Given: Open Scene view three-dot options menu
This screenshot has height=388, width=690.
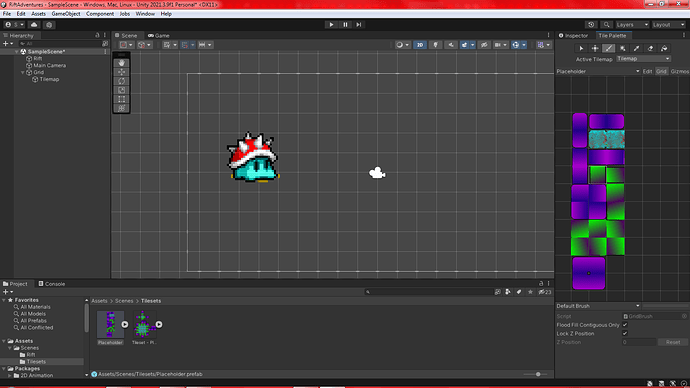Looking at the screenshot, I should tap(548, 35).
